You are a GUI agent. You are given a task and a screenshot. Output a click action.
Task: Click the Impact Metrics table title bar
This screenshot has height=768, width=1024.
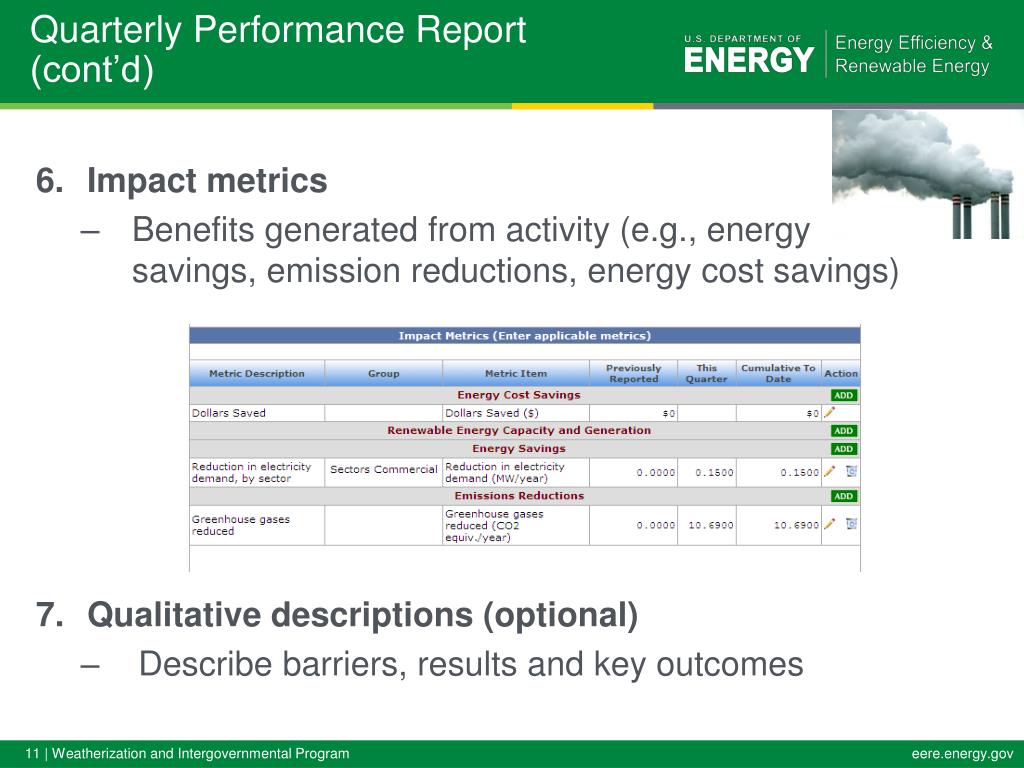pyautogui.click(x=524, y=336)
